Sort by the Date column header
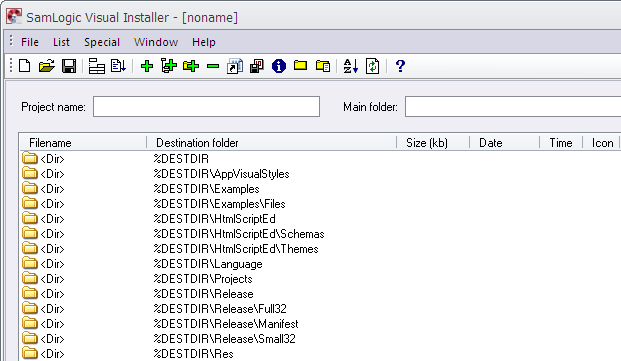The width and height of the screenshot is (621, 361). 505,143
